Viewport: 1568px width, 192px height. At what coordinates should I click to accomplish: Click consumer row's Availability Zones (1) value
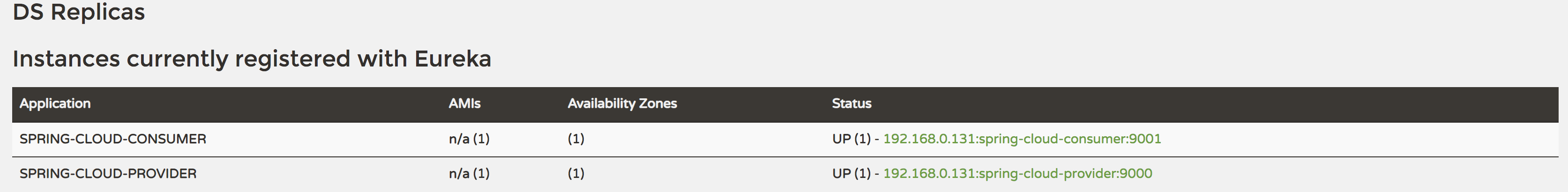[576, 139]
